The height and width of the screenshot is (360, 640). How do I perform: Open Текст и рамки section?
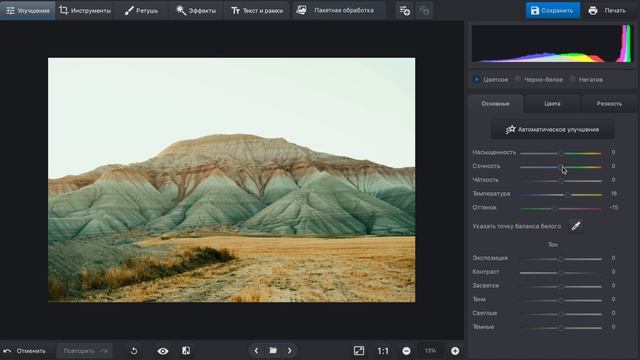[257, 10]
